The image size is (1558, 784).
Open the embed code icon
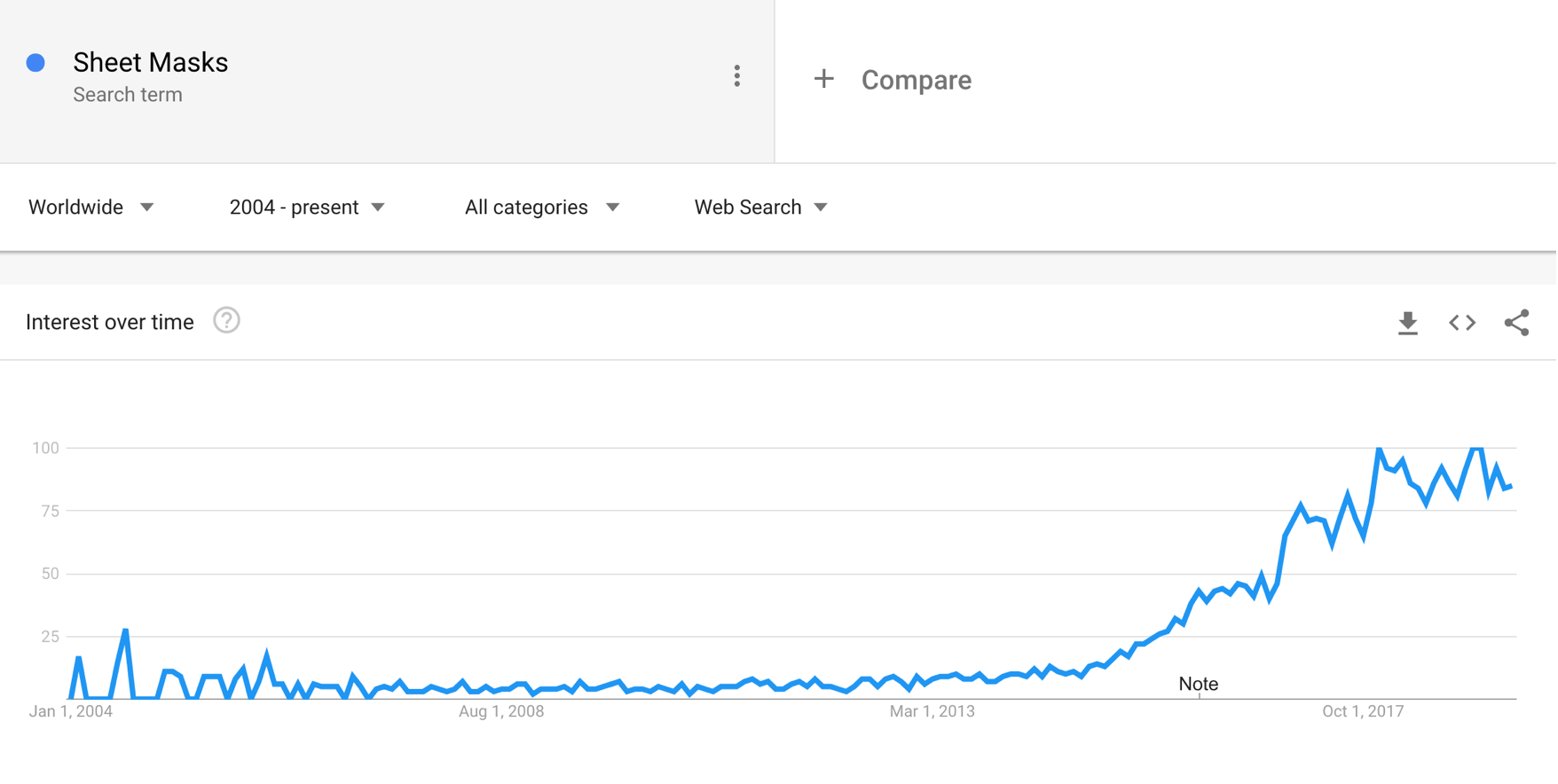pyautogui.click(x=1462, y=323)
